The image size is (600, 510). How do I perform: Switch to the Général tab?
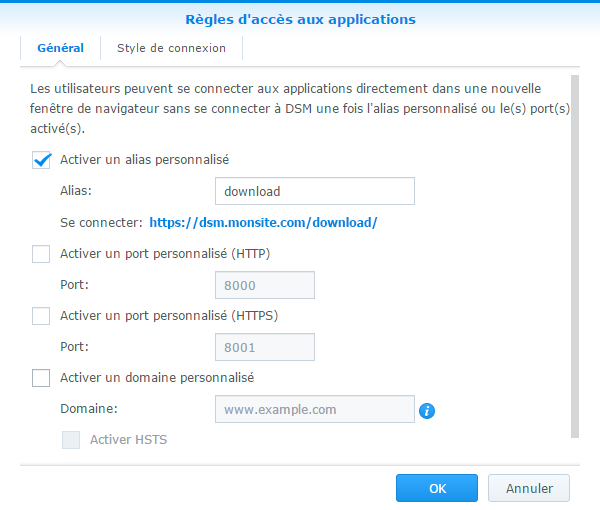point(60,48)
